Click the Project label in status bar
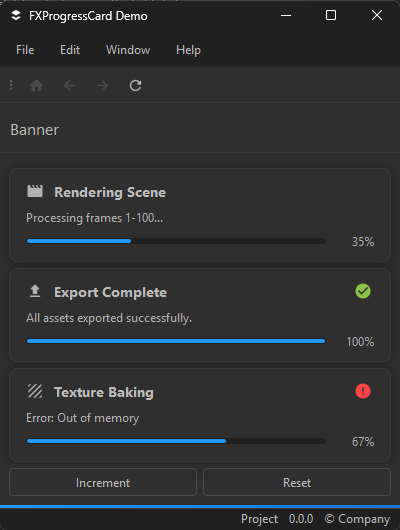Screen dimensions: 400x530 (x=259, y=519)
